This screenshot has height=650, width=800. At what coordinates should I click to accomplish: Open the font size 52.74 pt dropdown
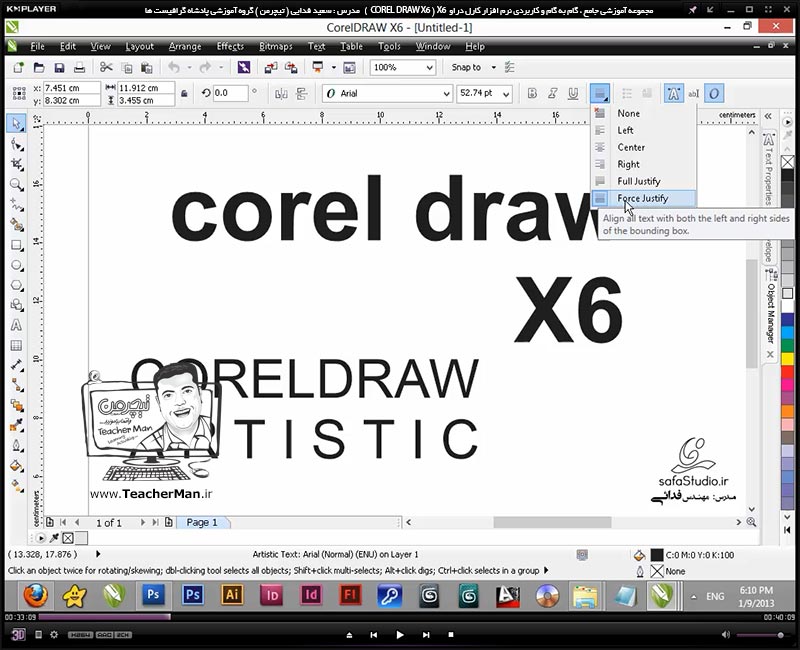[505, 93]
